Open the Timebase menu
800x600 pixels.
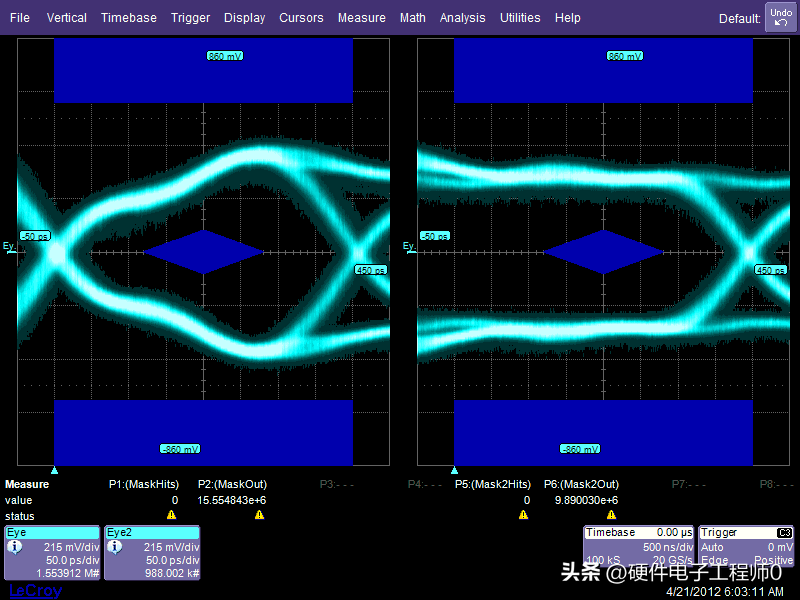(129, 18)
